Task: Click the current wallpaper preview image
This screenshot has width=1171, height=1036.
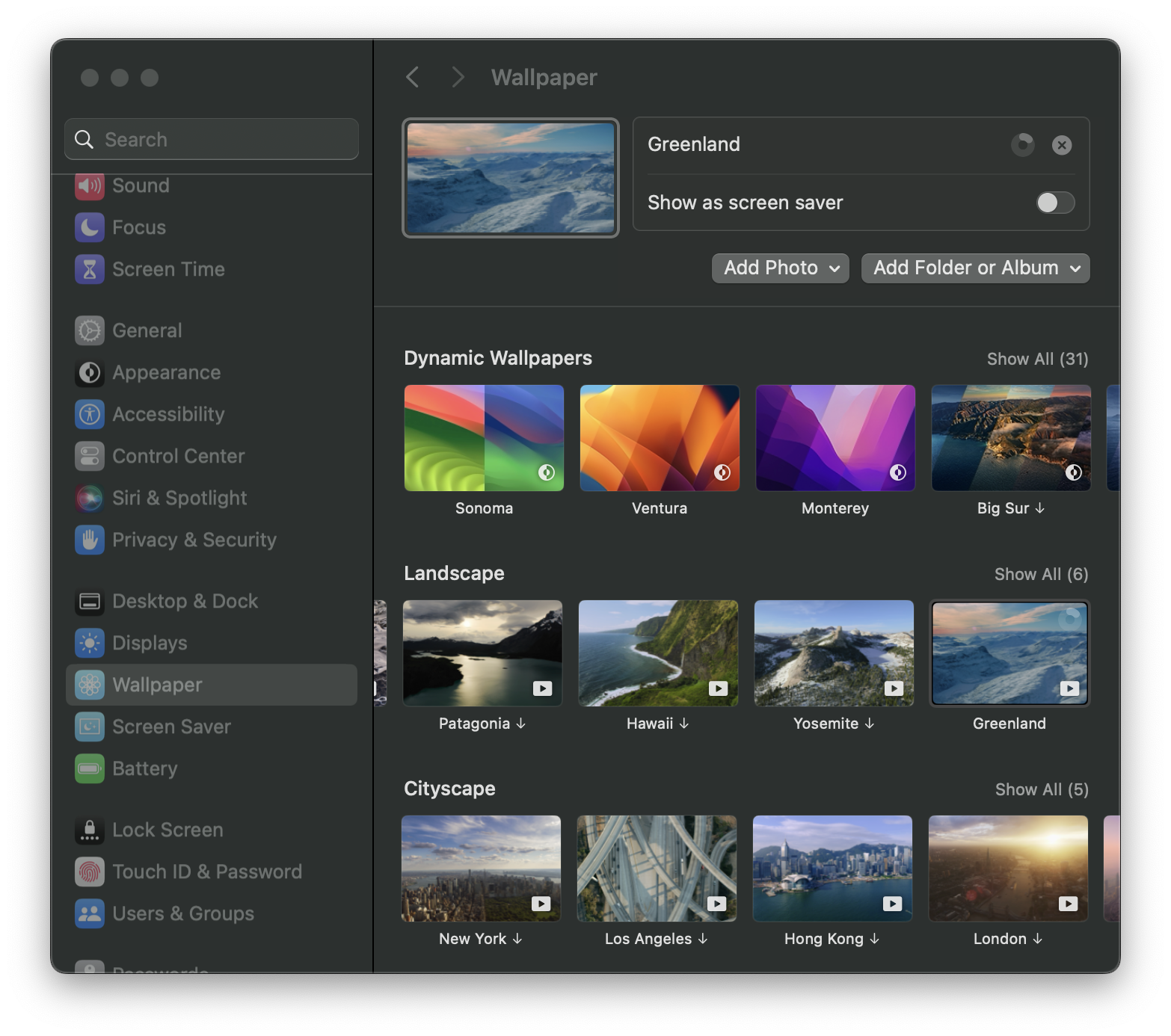Action: (x=511, y=178)
